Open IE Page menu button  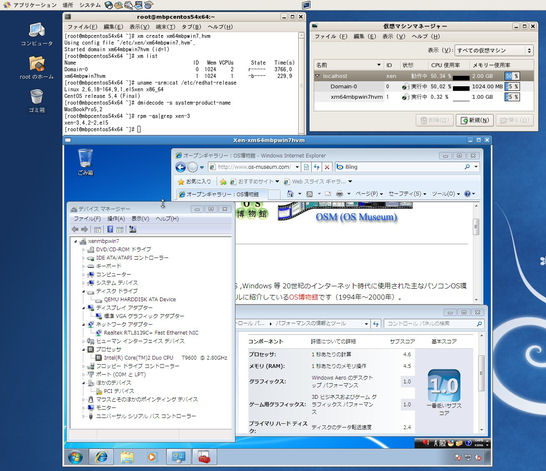coord(369,194)
